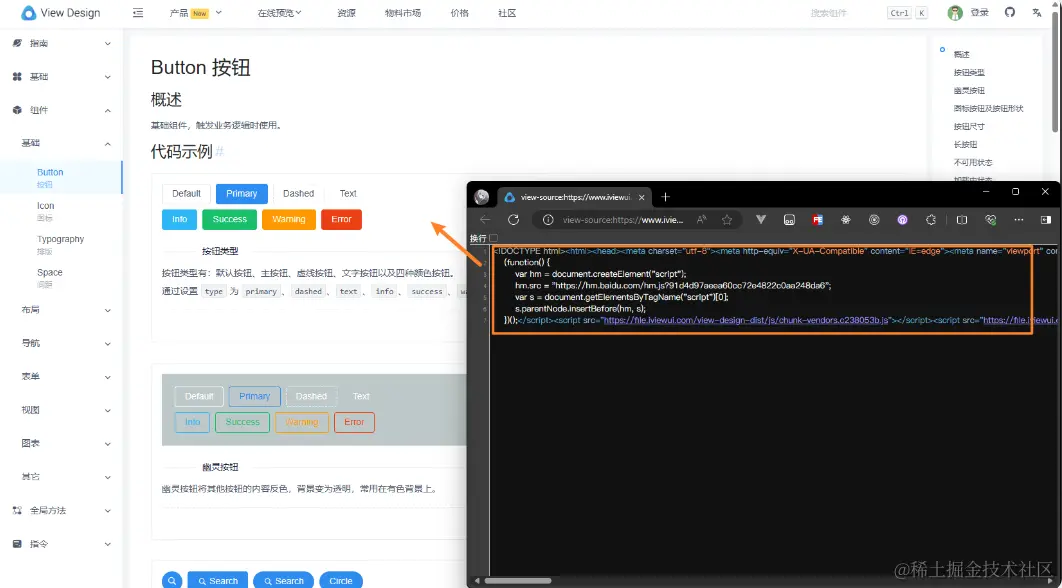This screenshot has height=588, width=1062.
Task: Toggle the 换行 line-wrap checkbox
Action: pos(493,238)
